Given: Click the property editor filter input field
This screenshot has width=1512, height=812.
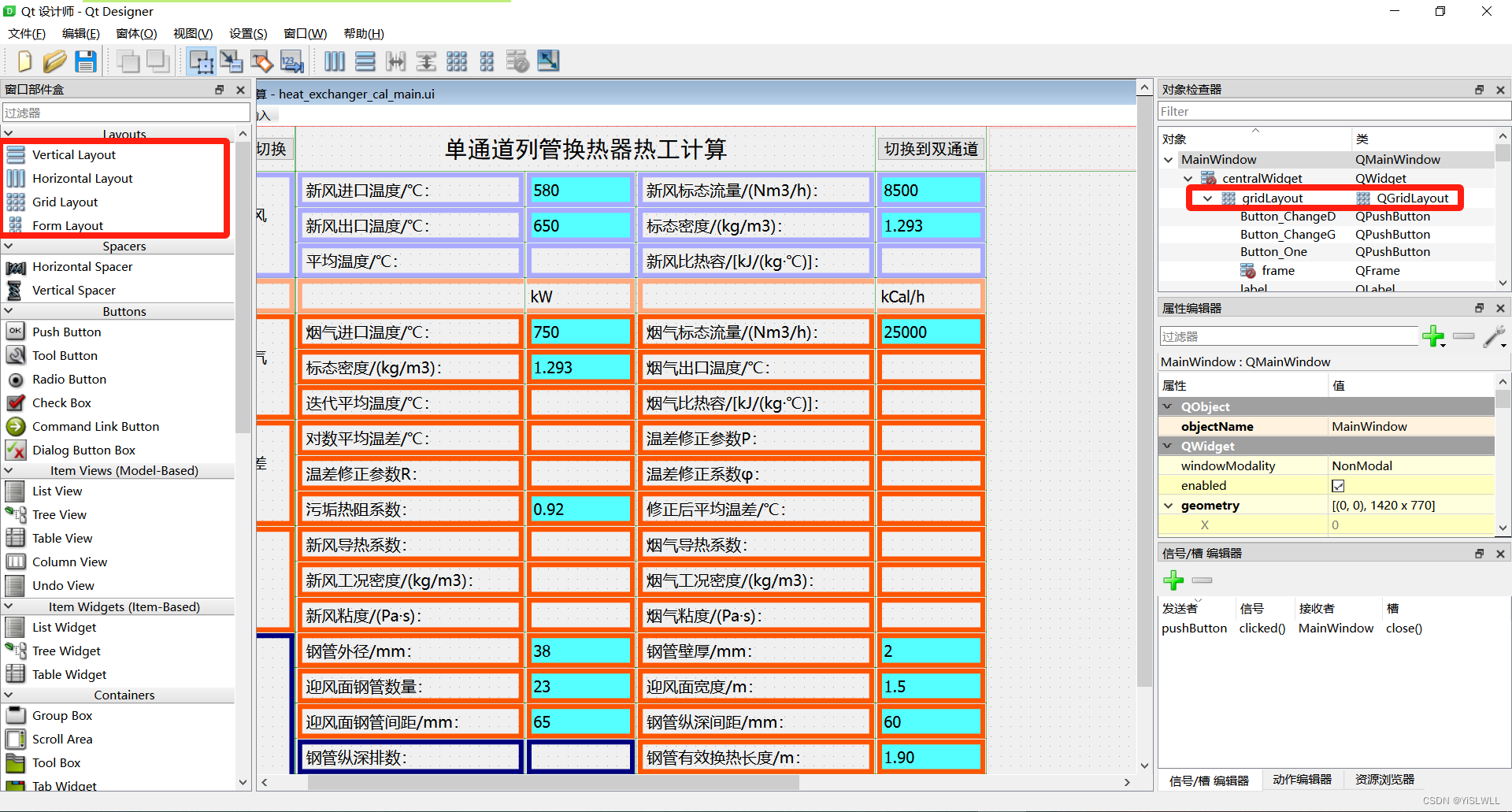Looking at the screenshot, I should [1288, 336].
